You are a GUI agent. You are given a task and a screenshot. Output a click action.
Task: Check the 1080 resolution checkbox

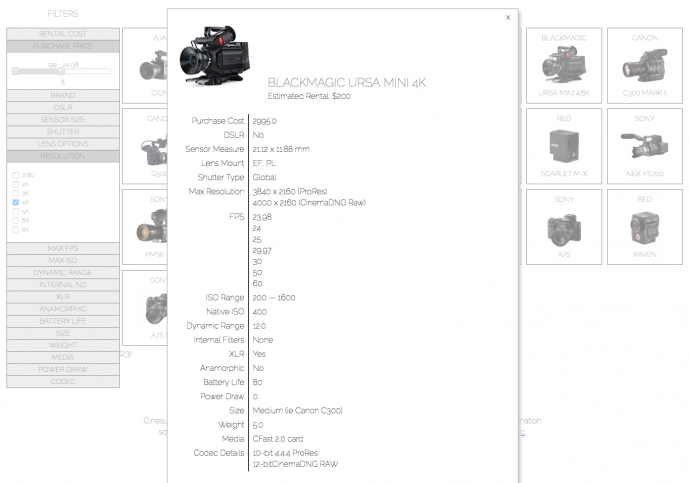[x=16, y=175]
